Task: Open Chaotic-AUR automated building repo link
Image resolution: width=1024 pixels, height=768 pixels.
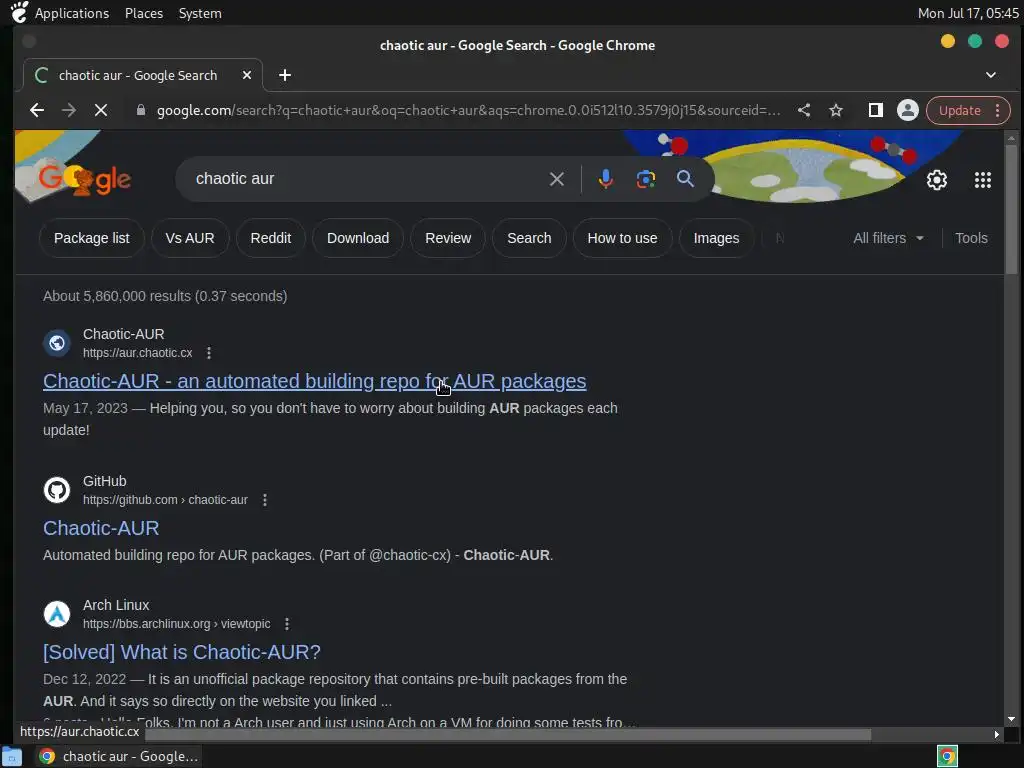Action: (314, 381)
